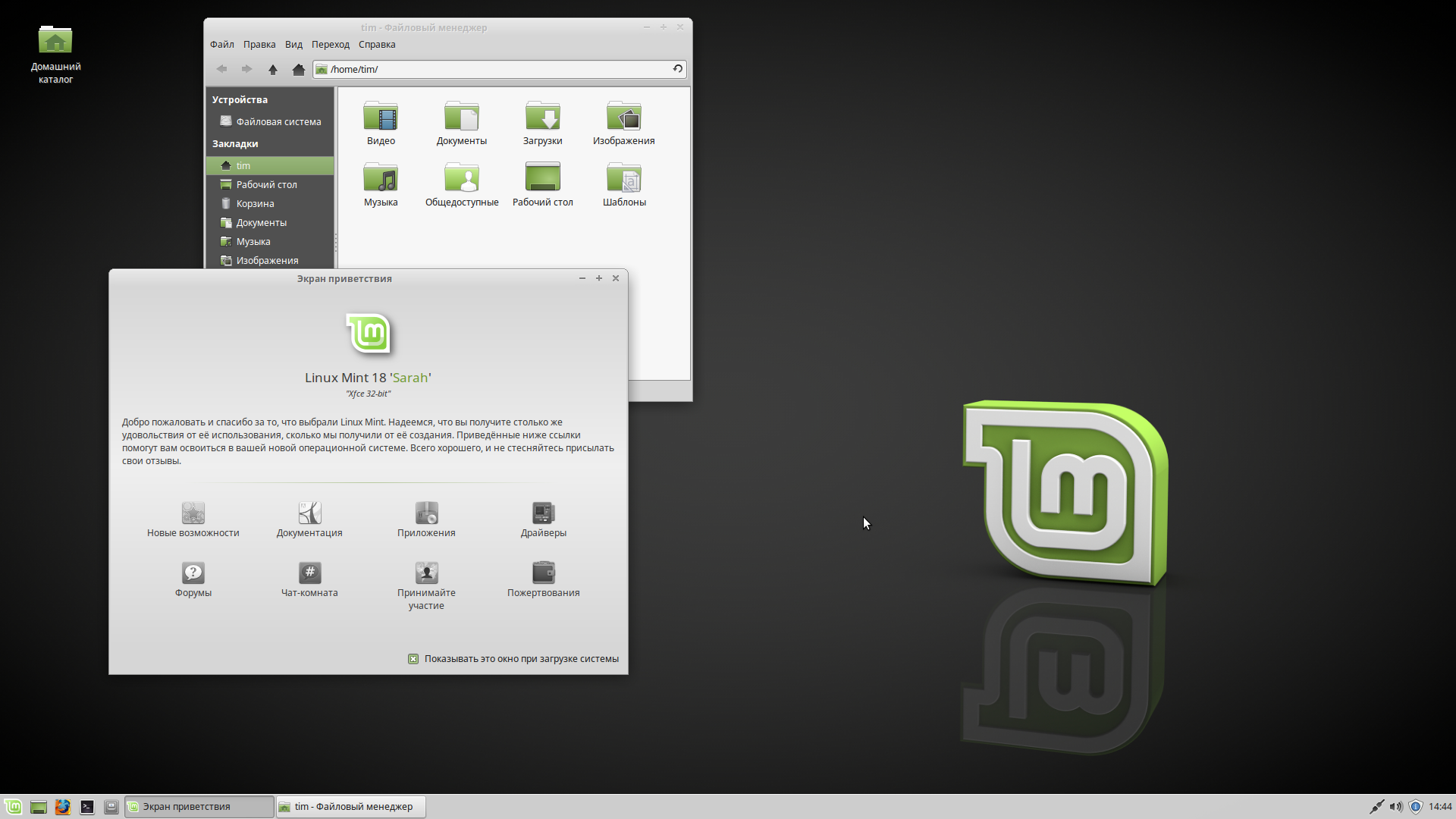The width and height of the screenshot is (1456, 819).
Task: Launch Firefox from the taskbar
Action: pyautogui.click(x=63, y=807)
